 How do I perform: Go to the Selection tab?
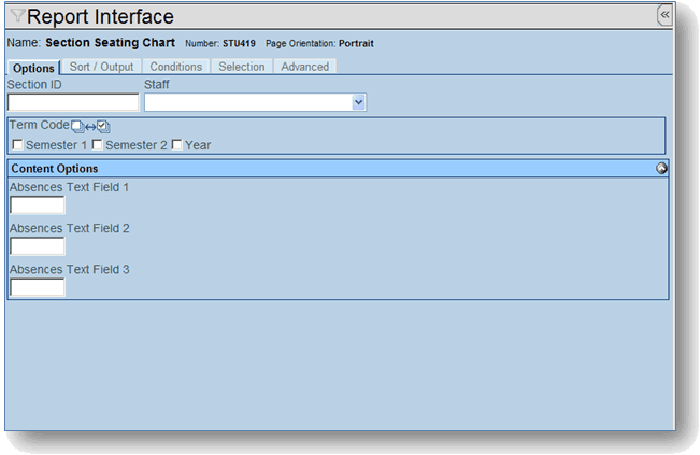pyautogui.click(x=241, y=67)
